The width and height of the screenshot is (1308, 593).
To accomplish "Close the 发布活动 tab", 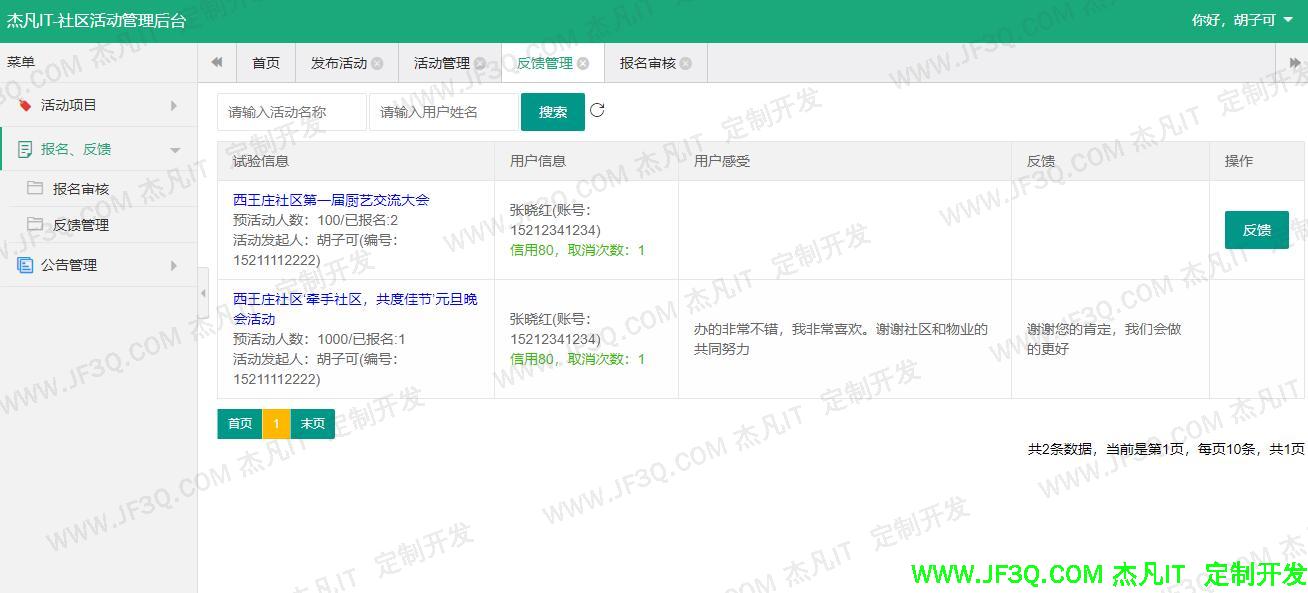I will [x=378, y=63].
